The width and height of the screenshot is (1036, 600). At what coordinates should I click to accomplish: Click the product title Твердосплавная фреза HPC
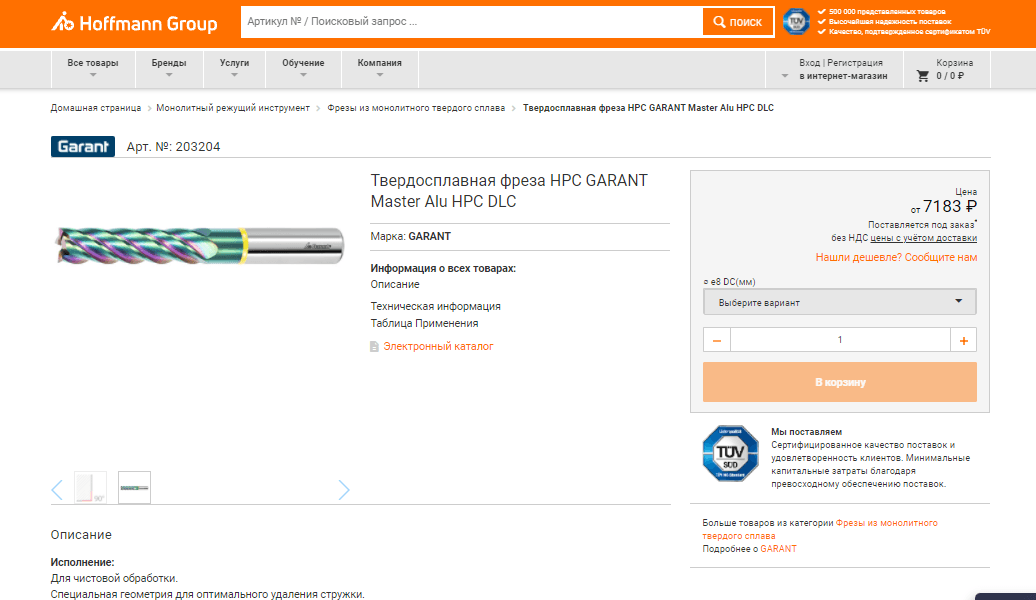(509, 191)
